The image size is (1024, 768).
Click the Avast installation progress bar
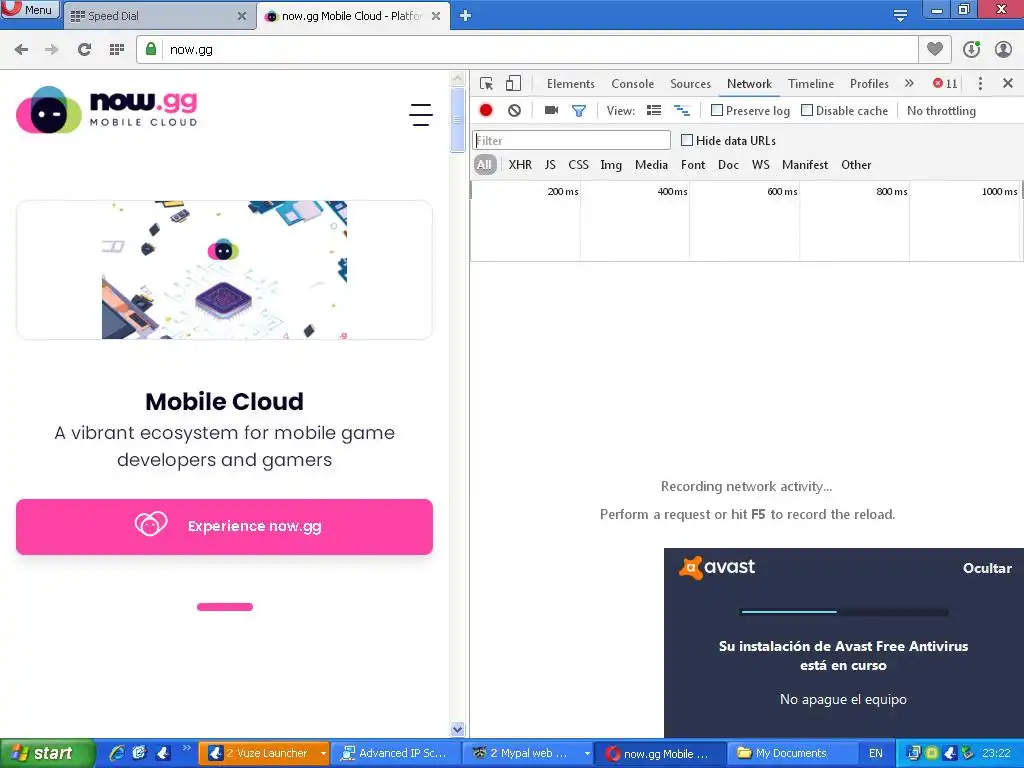pyautogui.click(x=844, y=612)
